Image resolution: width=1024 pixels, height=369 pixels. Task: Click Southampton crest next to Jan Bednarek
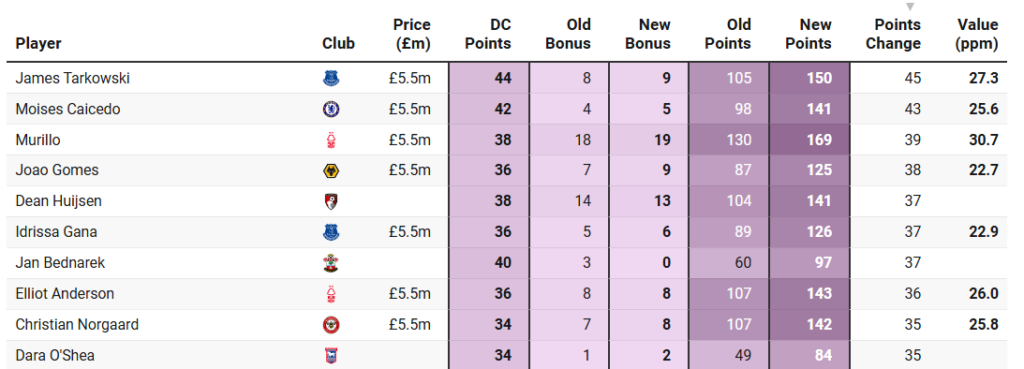click(331, 264)
